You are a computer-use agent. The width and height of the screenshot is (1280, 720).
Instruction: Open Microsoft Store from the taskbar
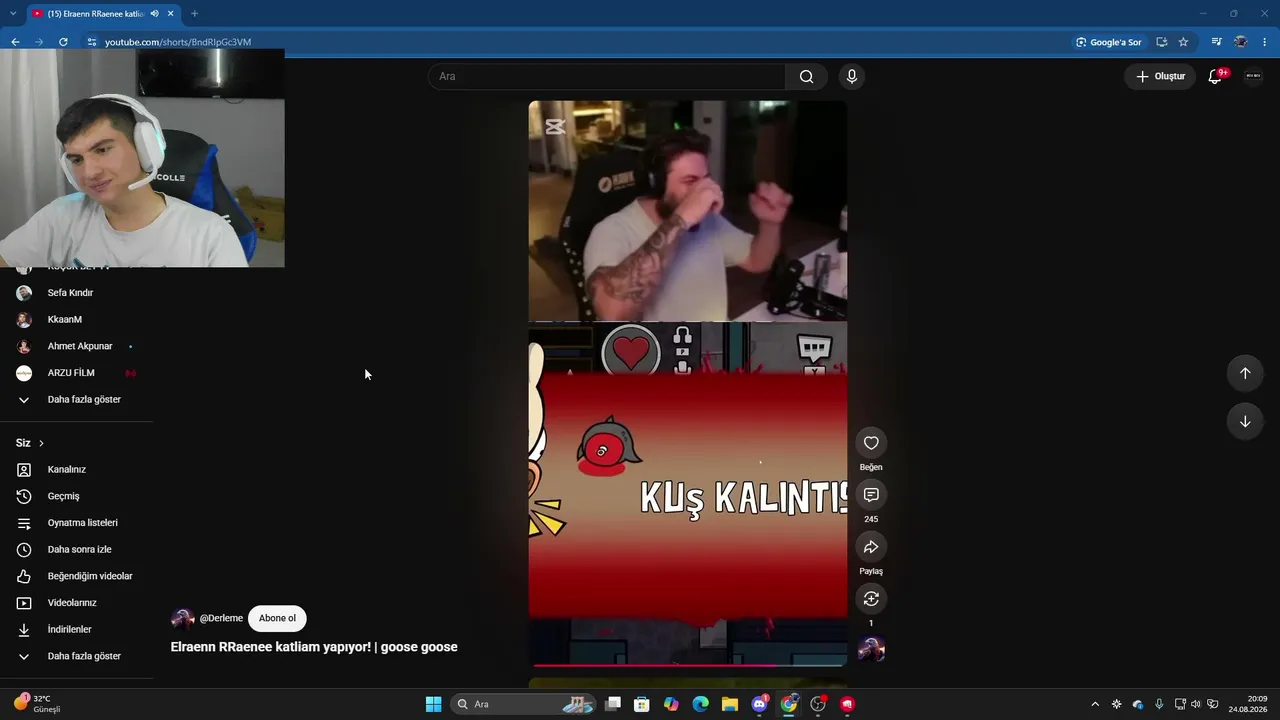[642, 704]
